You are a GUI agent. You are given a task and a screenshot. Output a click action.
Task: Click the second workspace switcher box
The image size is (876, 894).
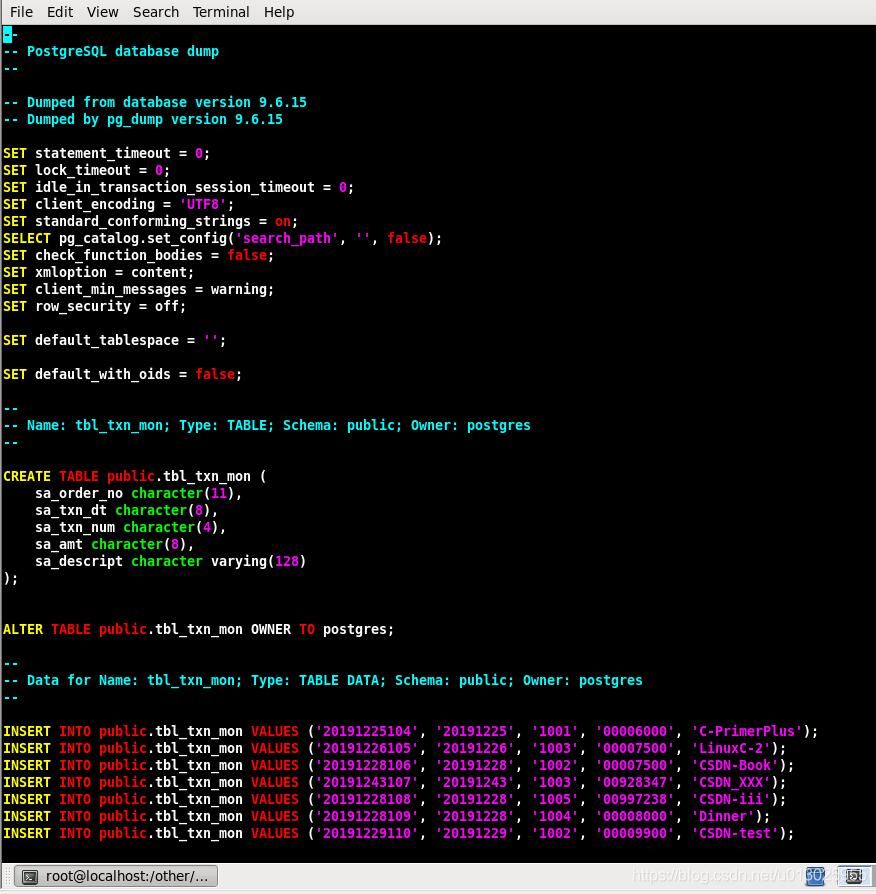click(x=854, y=877)
